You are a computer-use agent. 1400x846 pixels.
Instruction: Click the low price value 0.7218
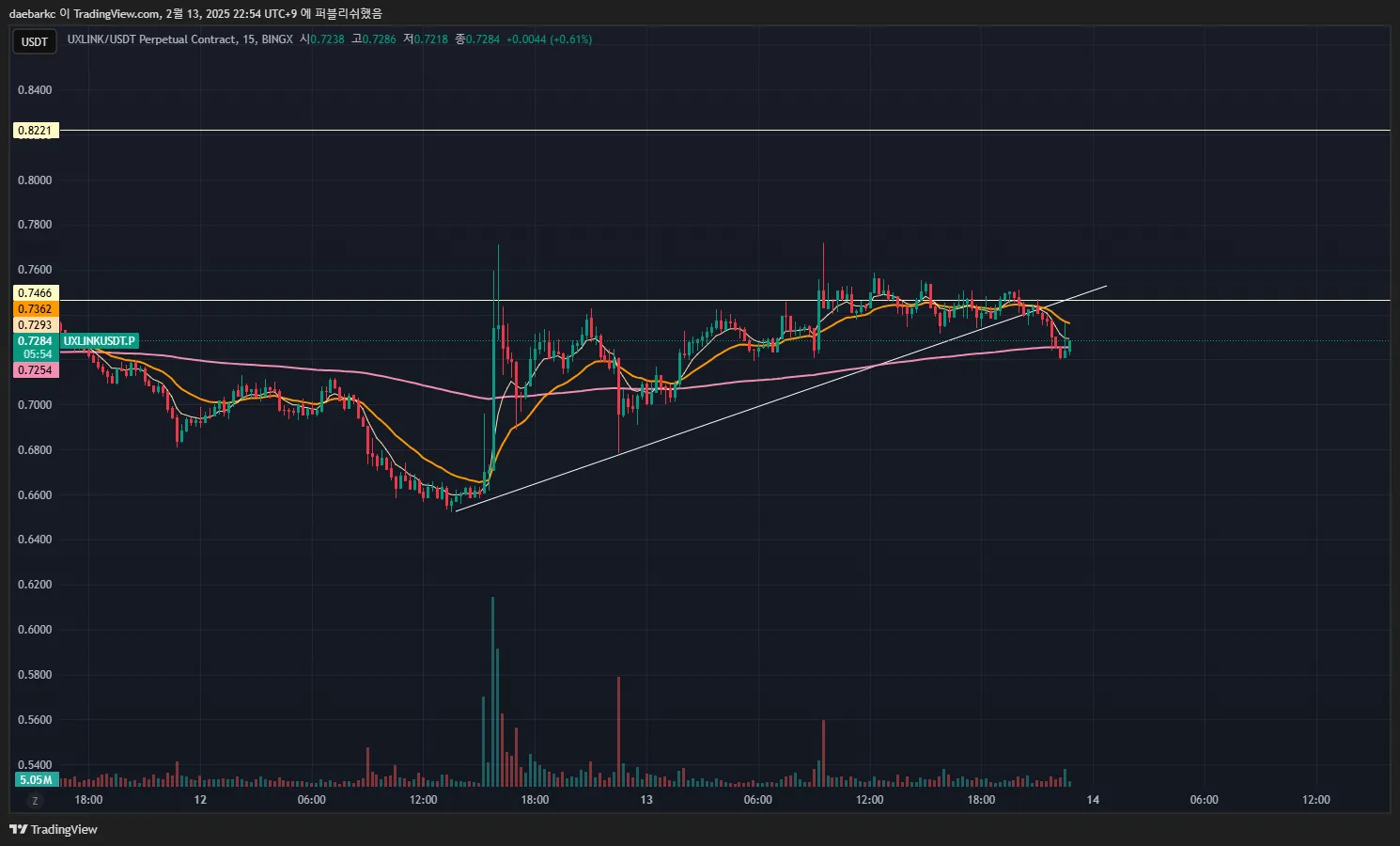click(x=431, y=39)
